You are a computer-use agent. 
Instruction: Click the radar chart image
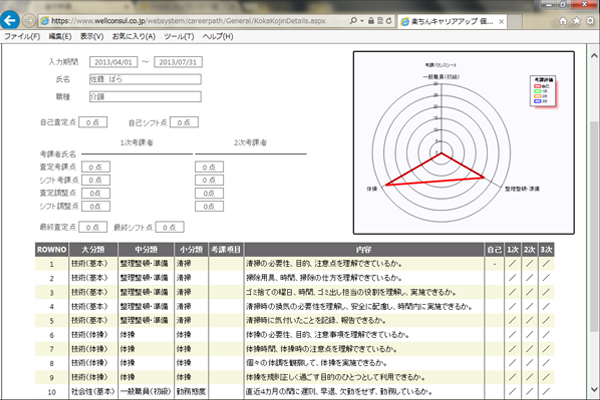[463, 142]
